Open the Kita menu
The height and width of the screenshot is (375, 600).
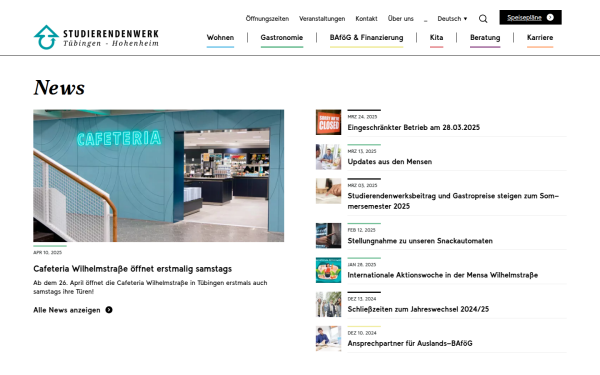pyautogui.click(x=437, y=38)
